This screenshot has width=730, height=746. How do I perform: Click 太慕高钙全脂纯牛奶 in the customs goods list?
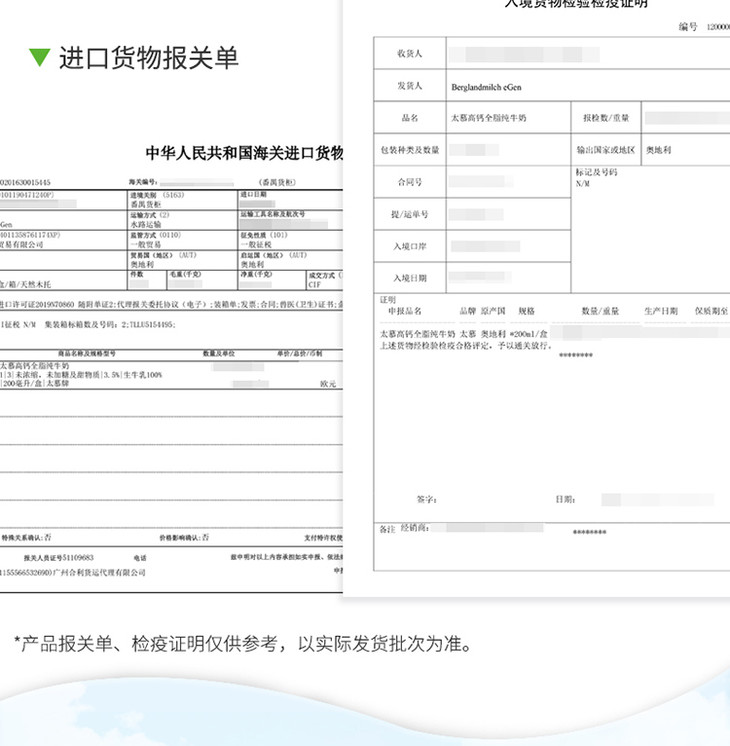35,366
